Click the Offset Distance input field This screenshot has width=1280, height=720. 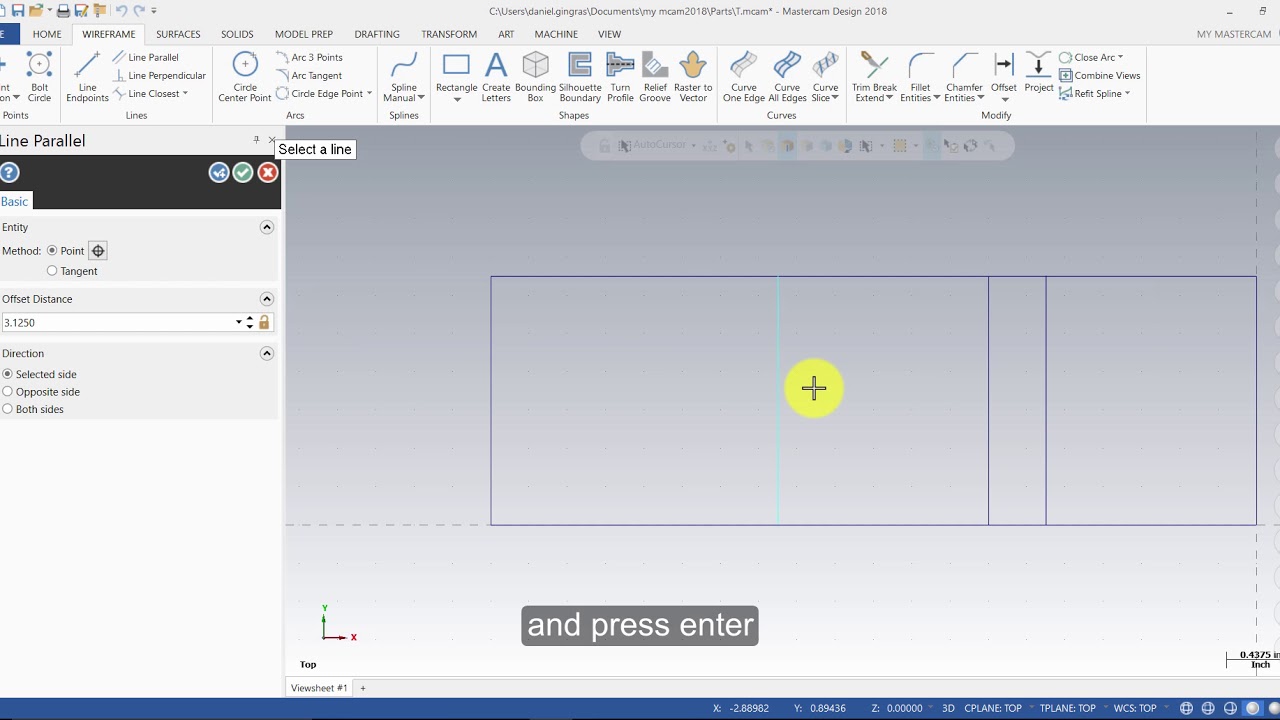click(x=117, y=322)
